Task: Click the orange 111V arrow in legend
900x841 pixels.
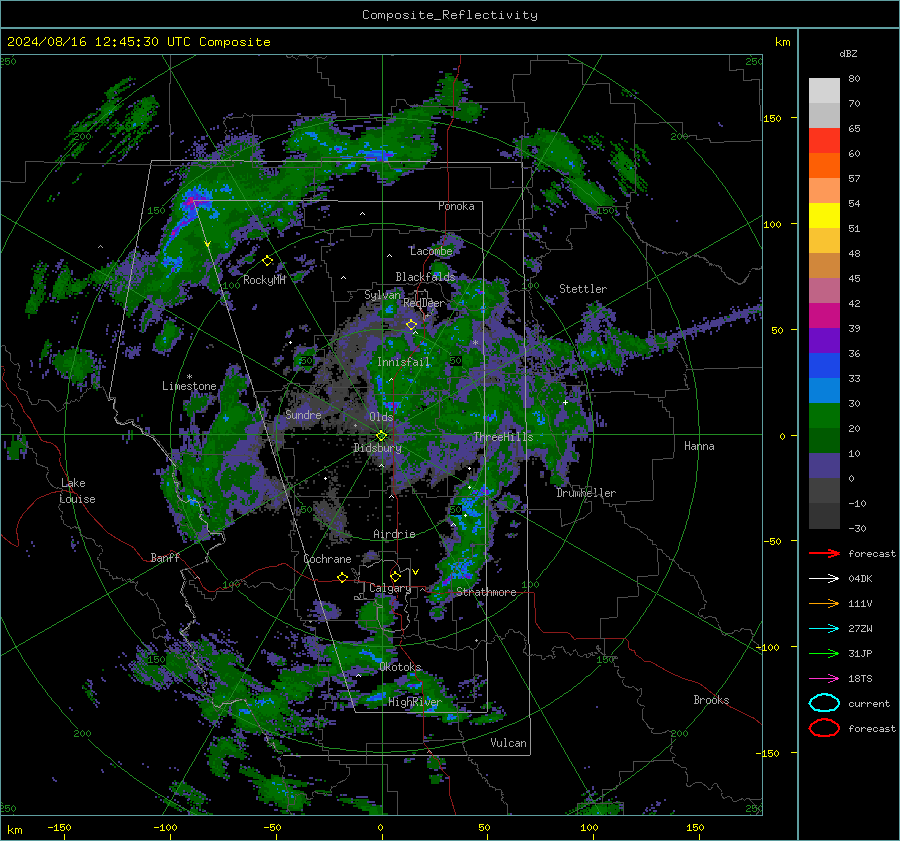Action: (x=824, y=603)
